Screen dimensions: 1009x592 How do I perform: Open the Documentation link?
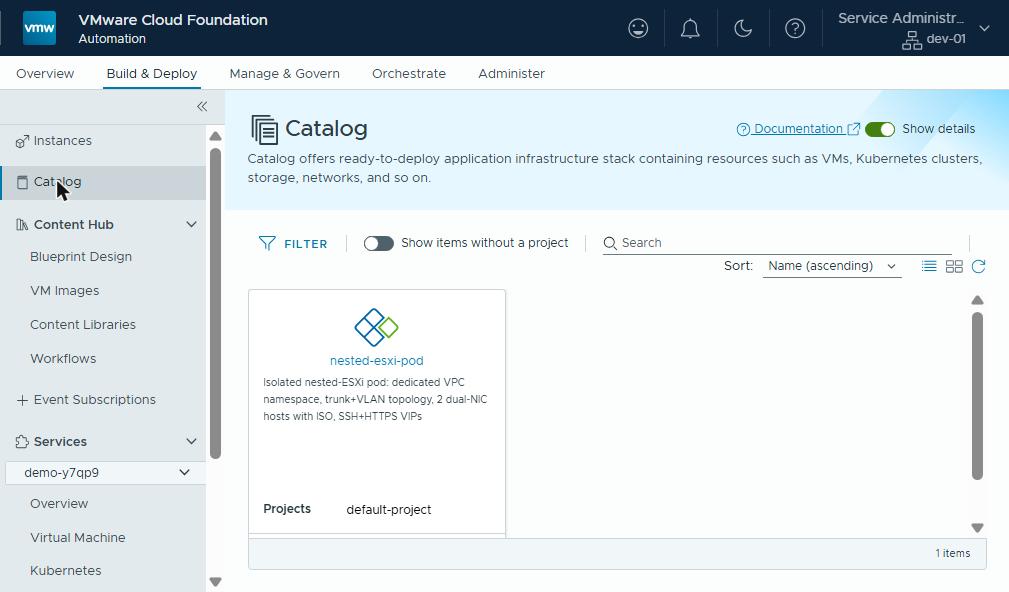(x=799, y=129)
